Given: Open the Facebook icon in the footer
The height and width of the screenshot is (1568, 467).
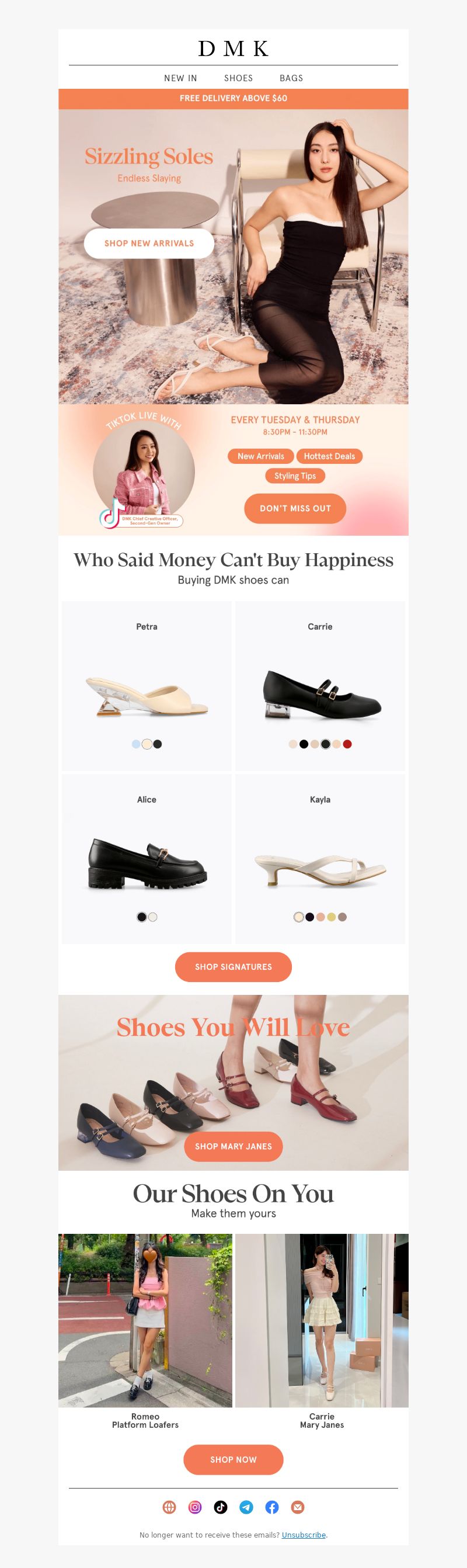Looking at the screenshot, I should click(272, 1507).
